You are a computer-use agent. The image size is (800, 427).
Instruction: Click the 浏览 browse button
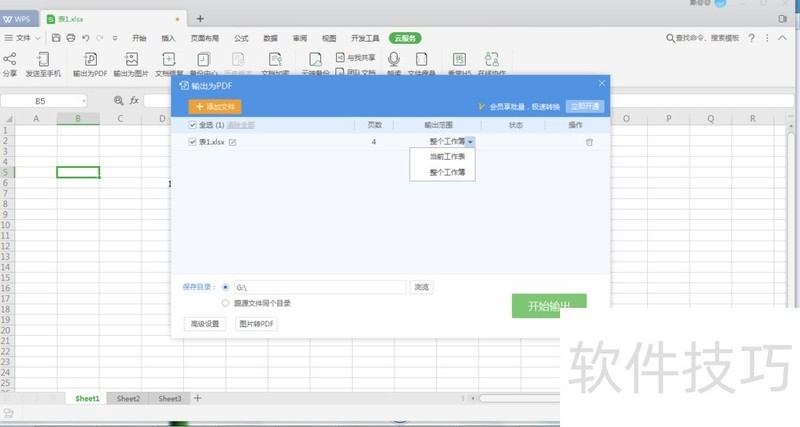coord(421,287)
